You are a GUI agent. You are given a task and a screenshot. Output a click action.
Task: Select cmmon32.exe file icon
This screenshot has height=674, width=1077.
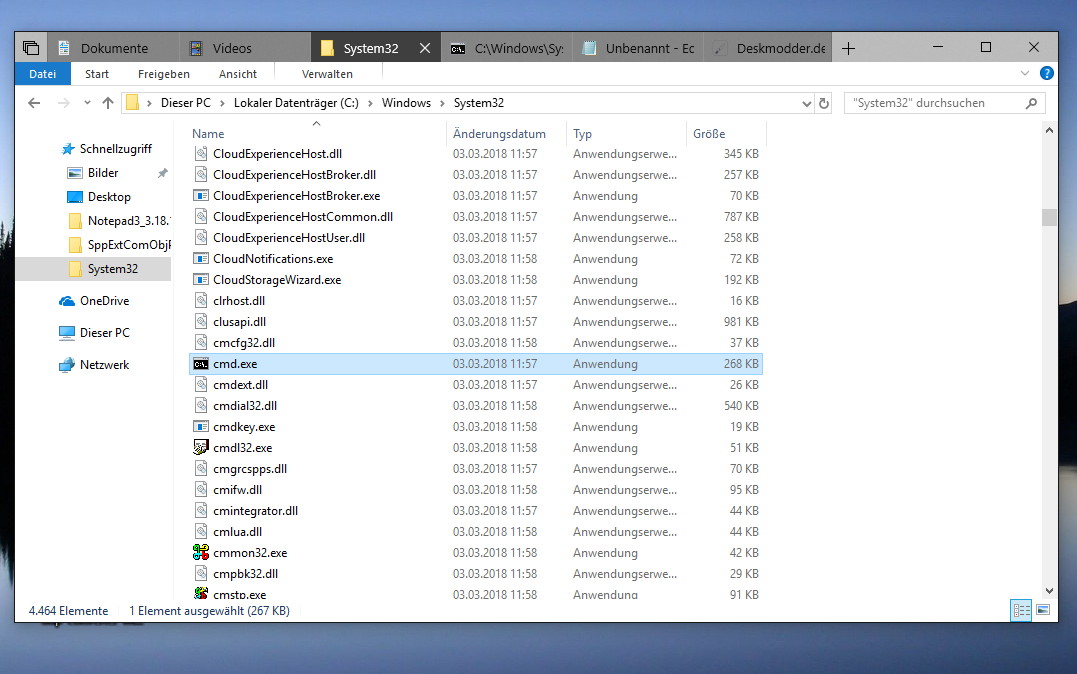201,552
